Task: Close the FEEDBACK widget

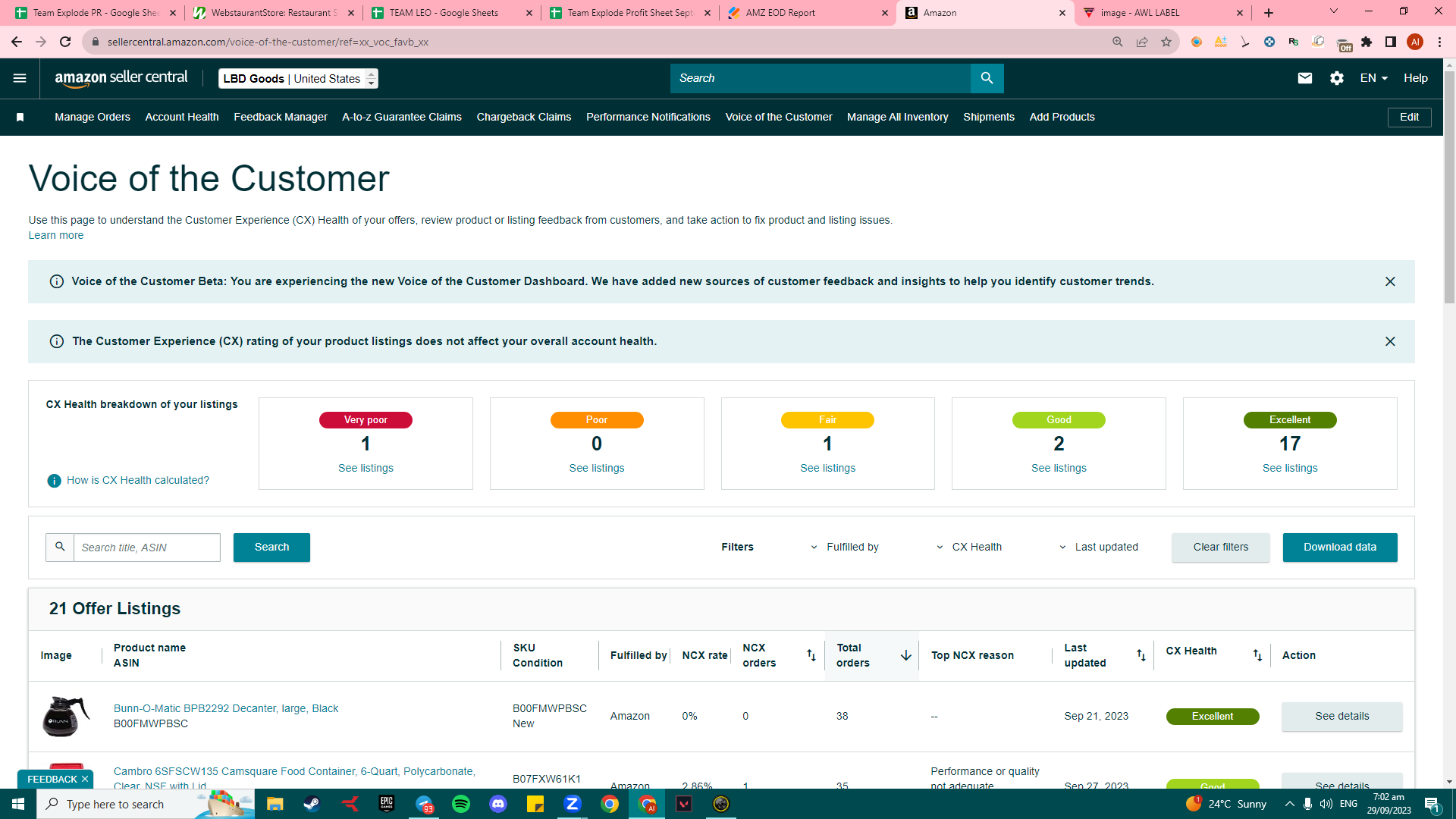Action: (85, 779)
